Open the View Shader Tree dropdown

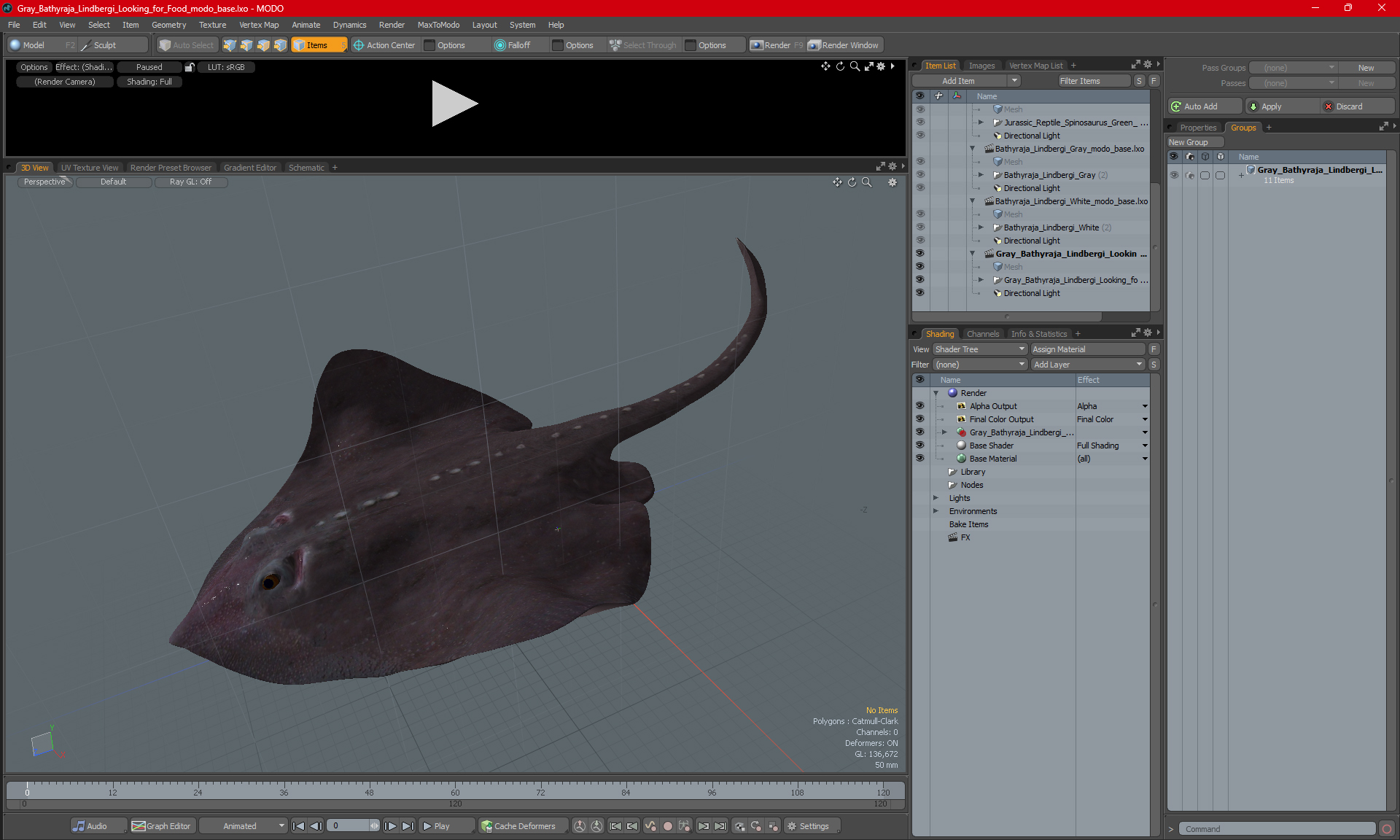click(x=980, y=349)
